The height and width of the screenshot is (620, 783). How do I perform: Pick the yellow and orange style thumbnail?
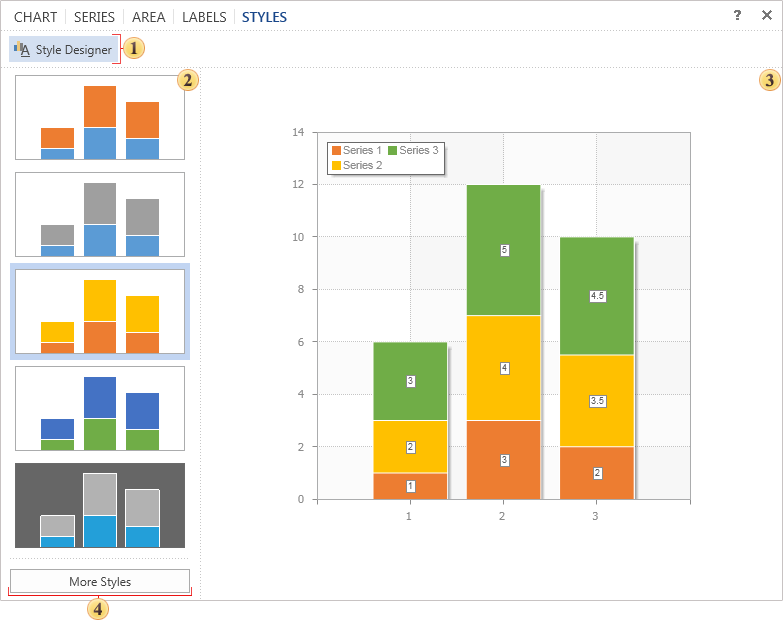tap(100, 311)
